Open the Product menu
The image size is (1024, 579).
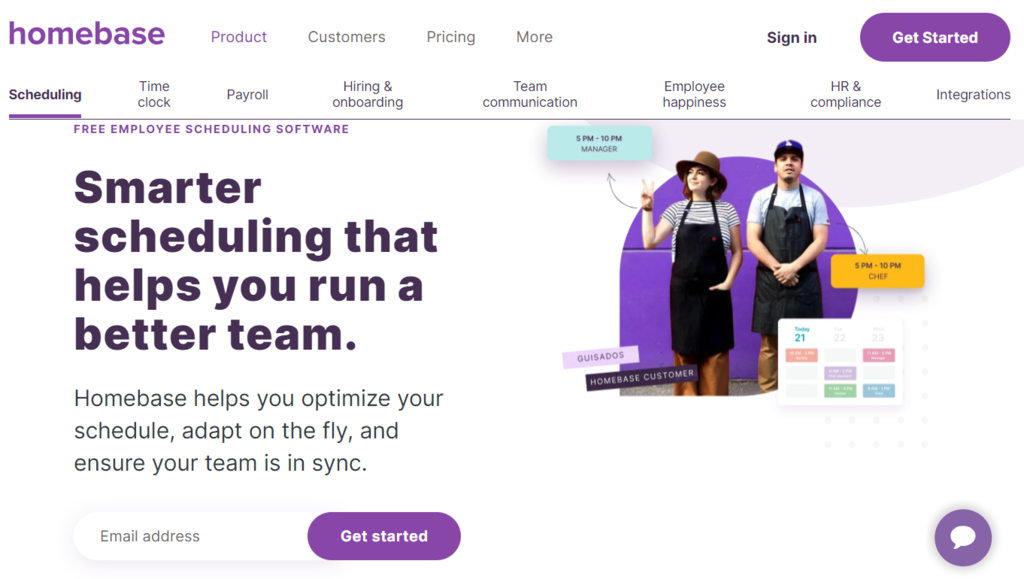(239, 37)
